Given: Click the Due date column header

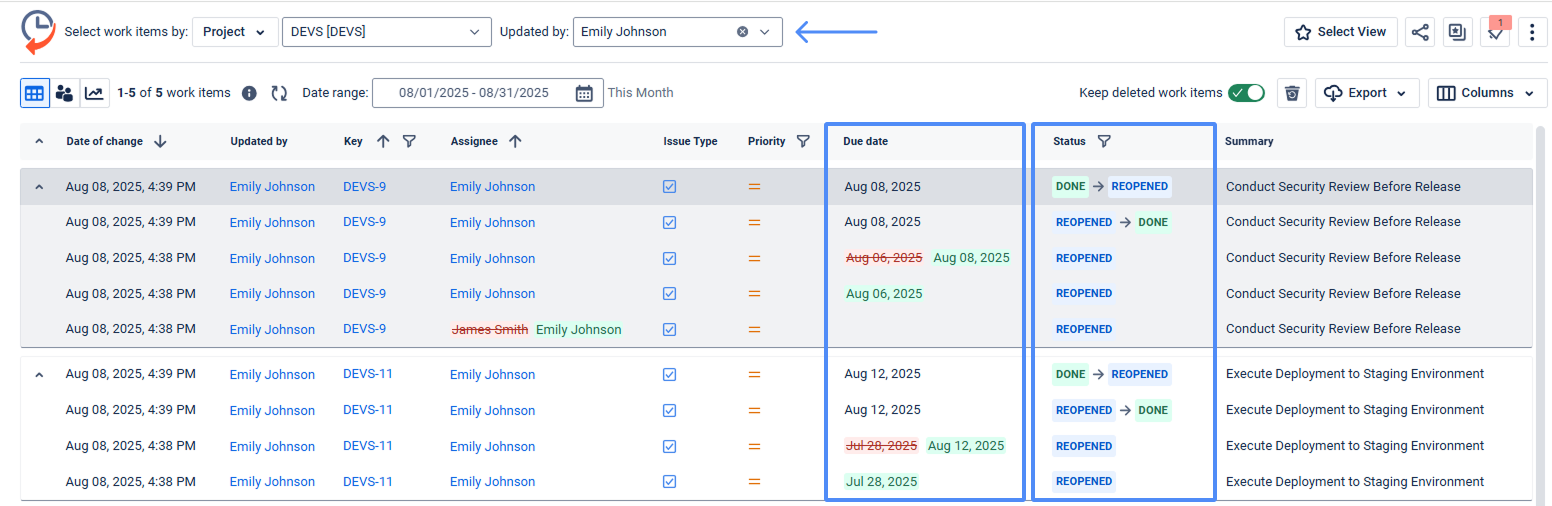Looking at the screenshot, I should tap(865, 141).
